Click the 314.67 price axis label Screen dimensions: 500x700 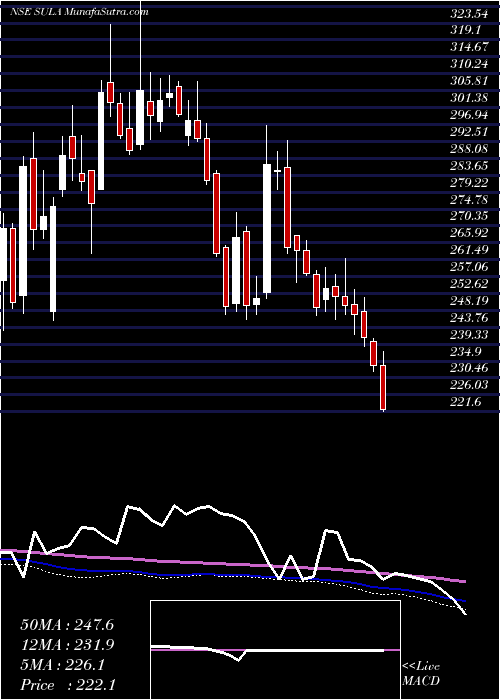tap(468, 48)
